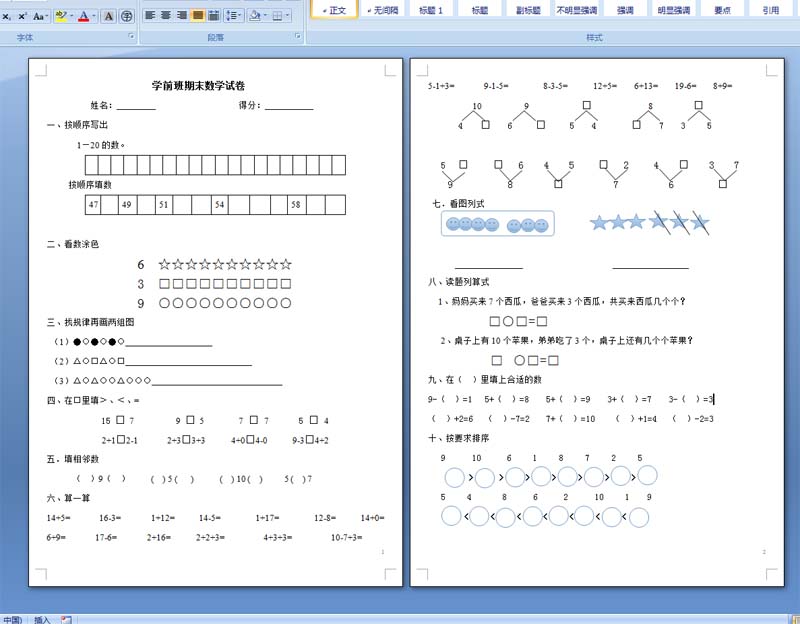Toggle character shading A button
The height and width of the screenshot is (624, 800).
coord(108,16)
